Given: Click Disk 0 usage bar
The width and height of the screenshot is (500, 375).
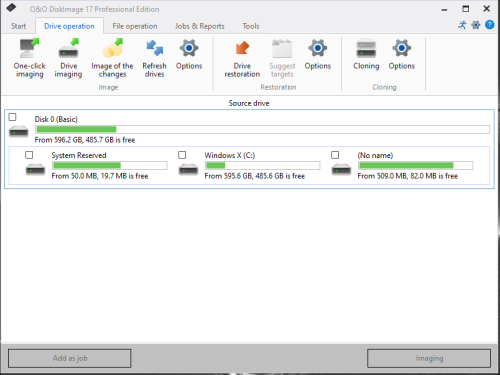Looking at the screenshot, I should point(262,129).
